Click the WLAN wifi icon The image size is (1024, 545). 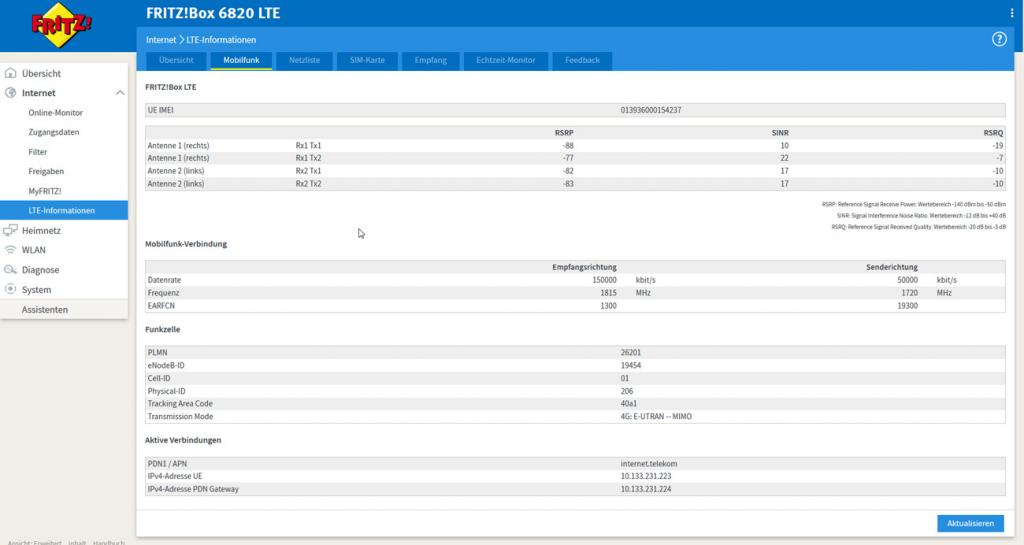pyautogui.click(x=10, y=249)
